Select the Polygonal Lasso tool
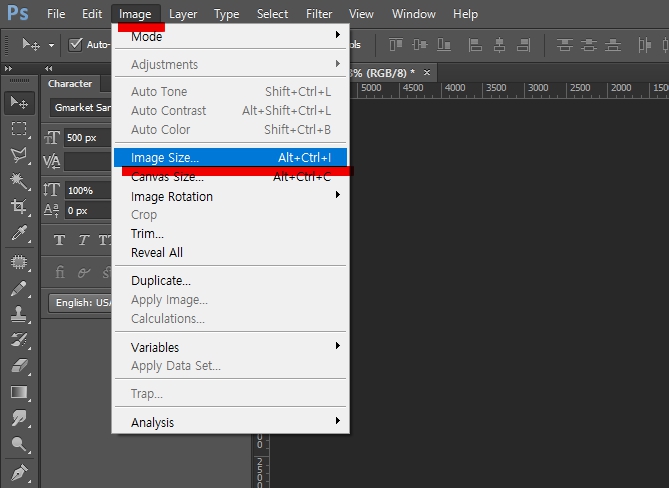The image size is (669, 488). click(x=19, y=155)
